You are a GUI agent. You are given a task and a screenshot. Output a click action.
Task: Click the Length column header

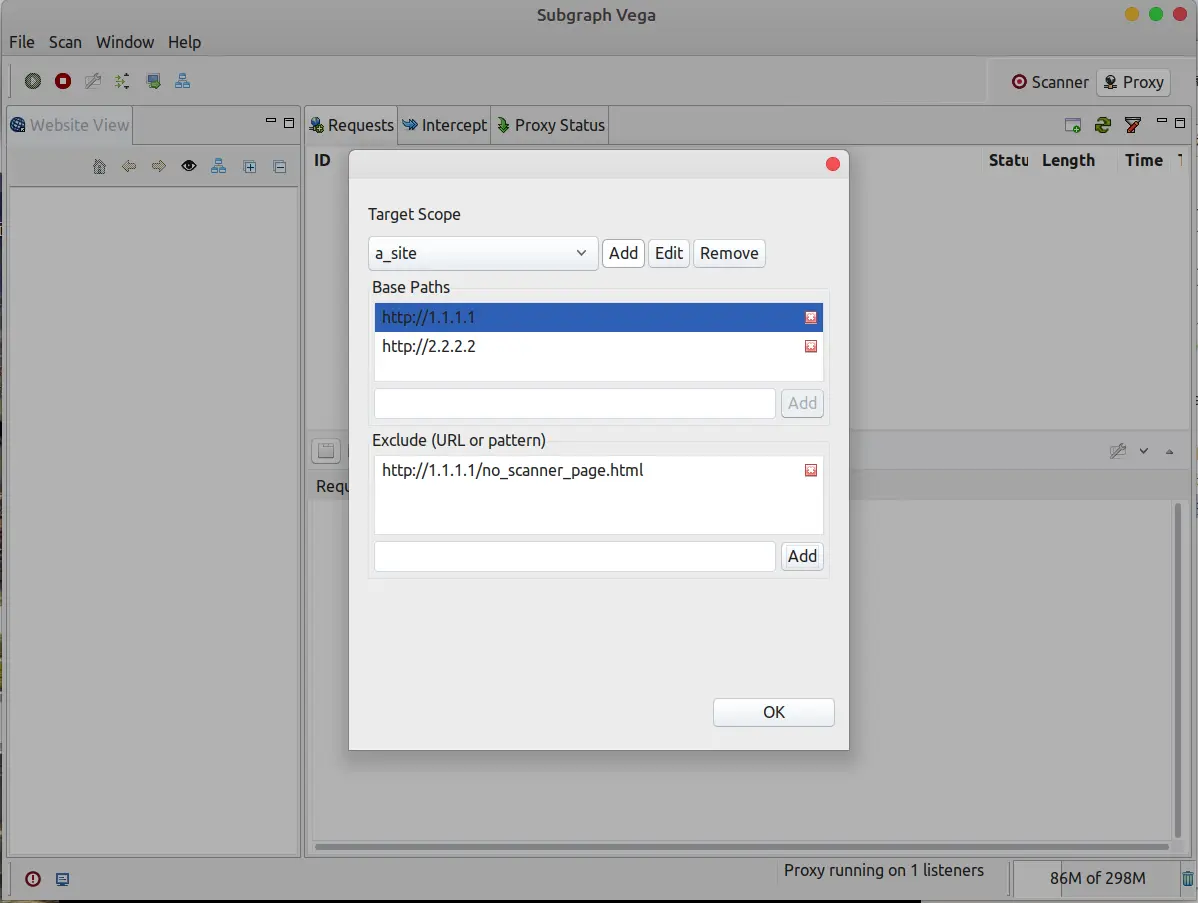tap(1068, 160)
